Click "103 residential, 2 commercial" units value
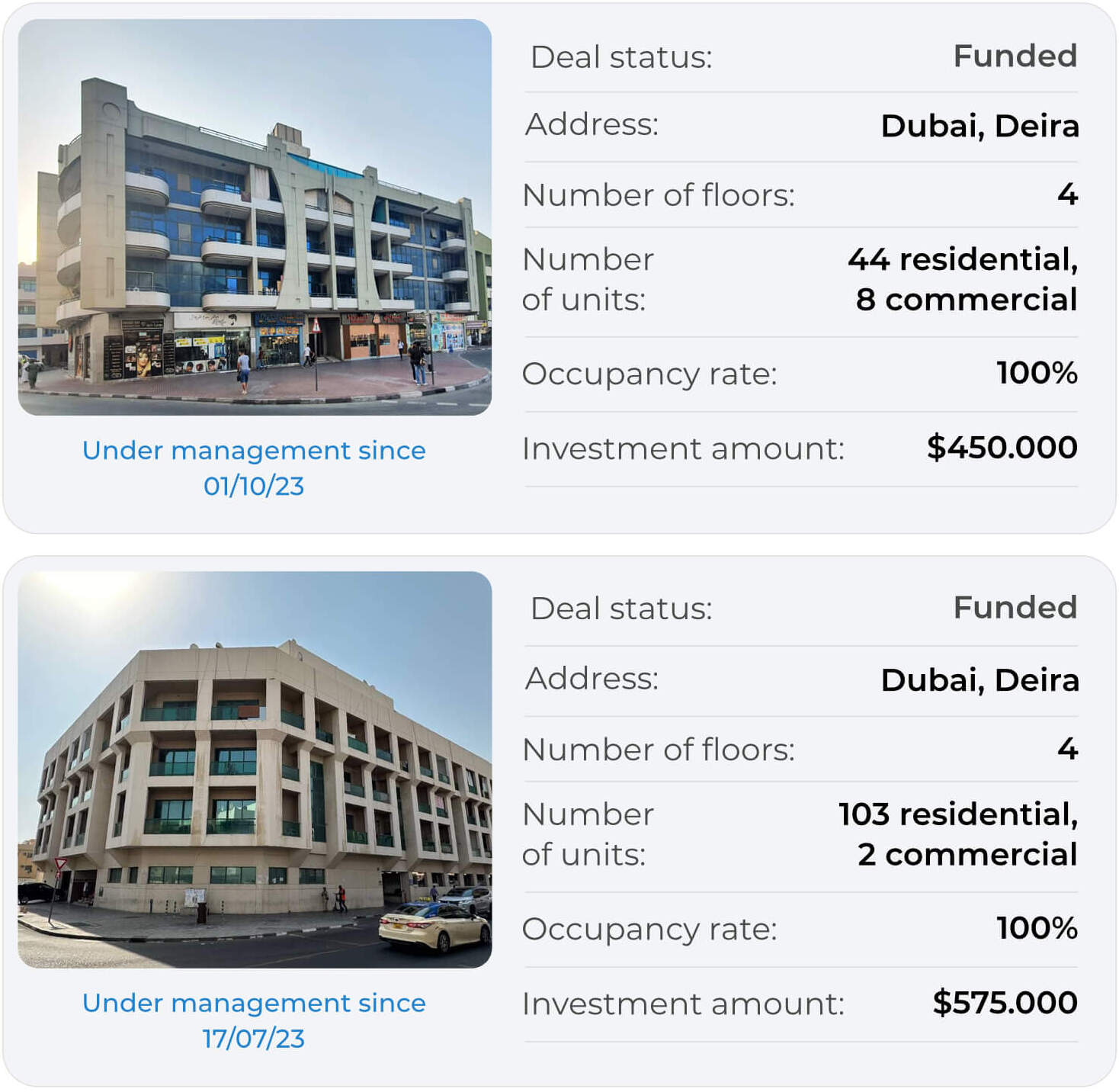This screenshot has height=1092, width=1119. [x=959, y=834]
